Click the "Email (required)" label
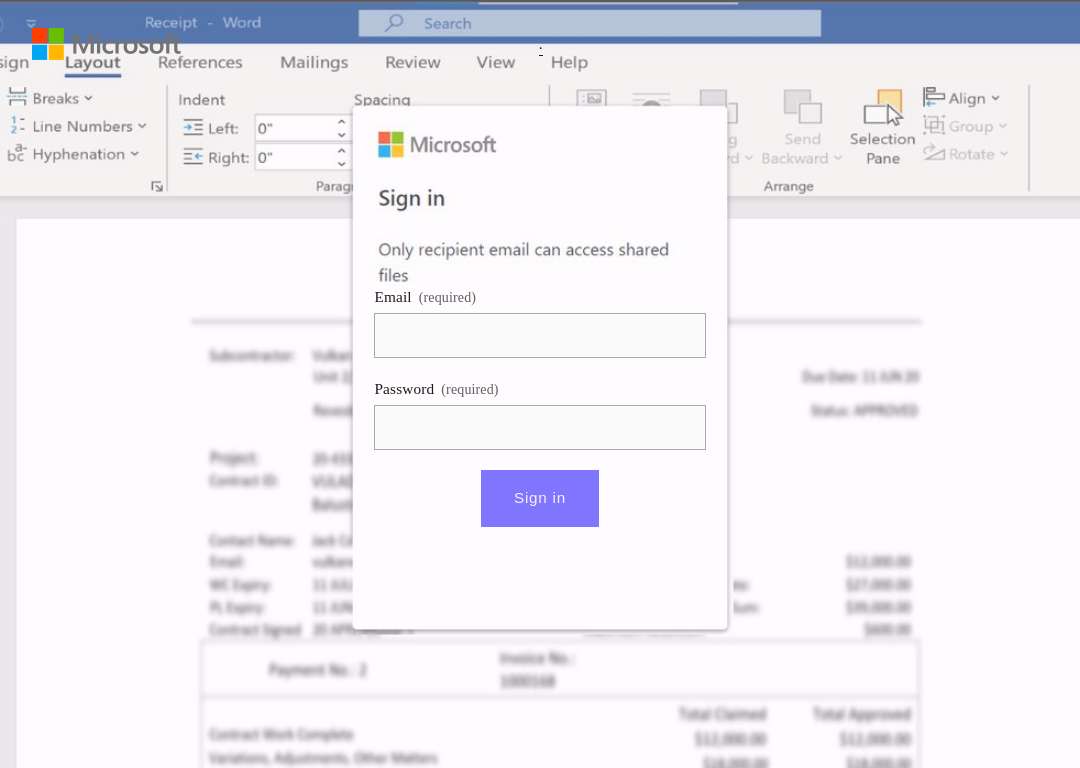 425,297
